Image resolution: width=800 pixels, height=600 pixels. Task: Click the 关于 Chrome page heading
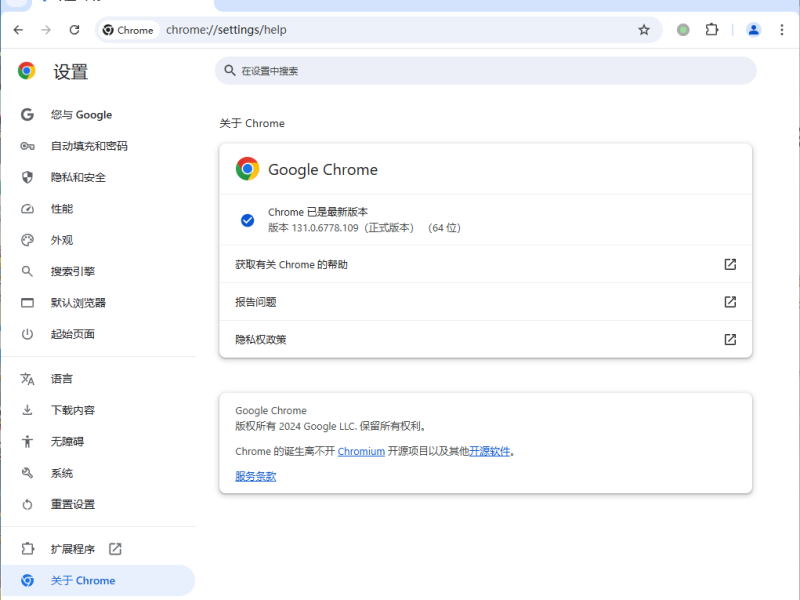click(252, 123)
